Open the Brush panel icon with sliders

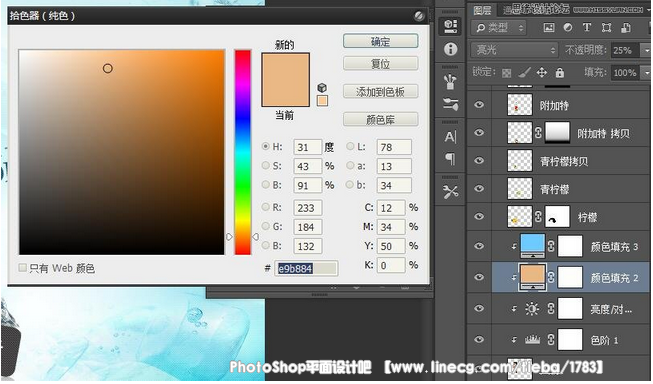(x=450, y=105)
